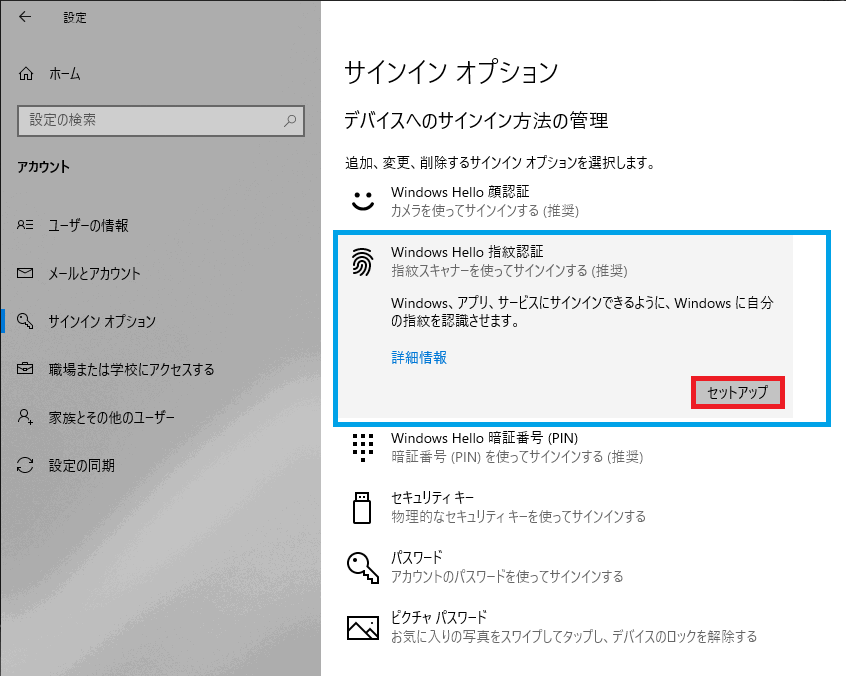Click the fingerprint icon
The height and width of the screenshot is (676, 846).
coord(363,262)
